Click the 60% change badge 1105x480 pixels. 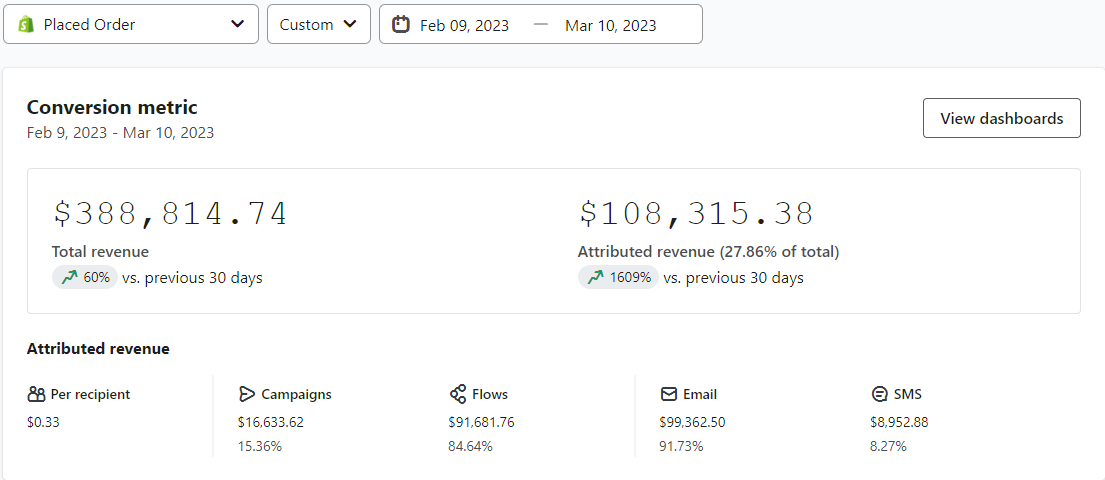point(85,278)
